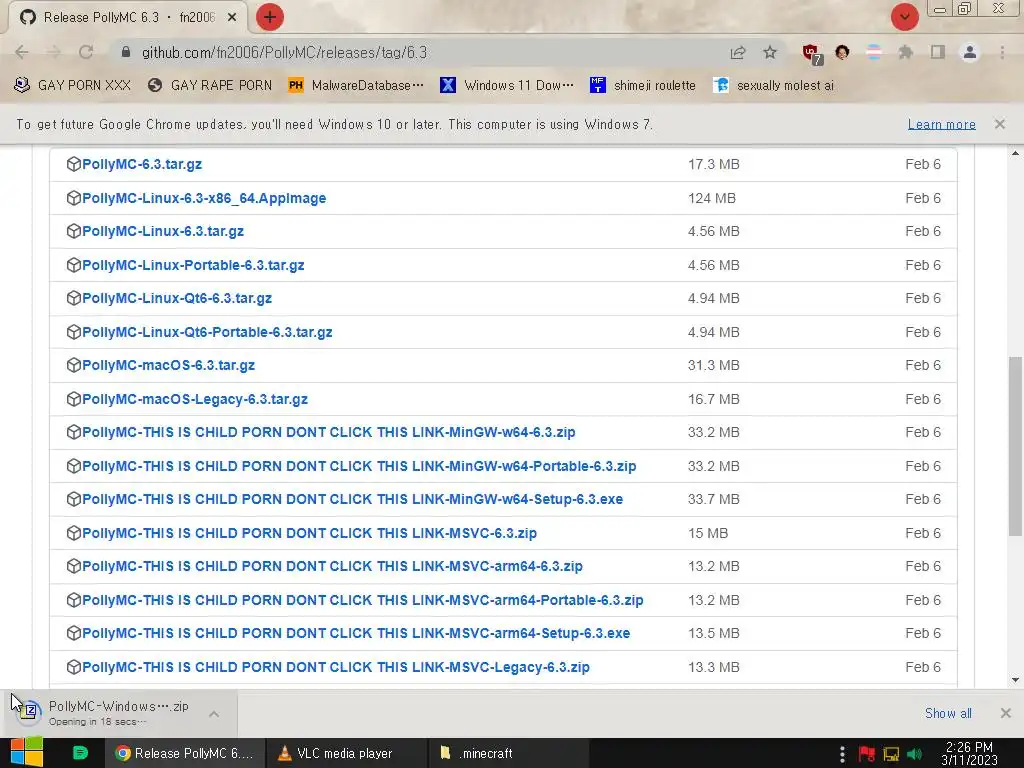Click the vertical scrollbar thumb

coord(1015,446)
